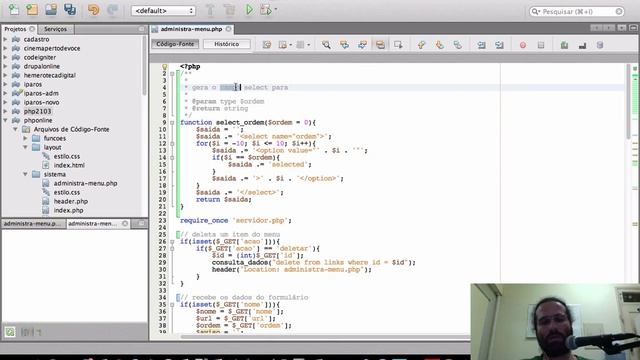This screenshot has width=640, height=360.
Task: Click the greyed Redo arrow icon
Action: (x=112, y=9)
